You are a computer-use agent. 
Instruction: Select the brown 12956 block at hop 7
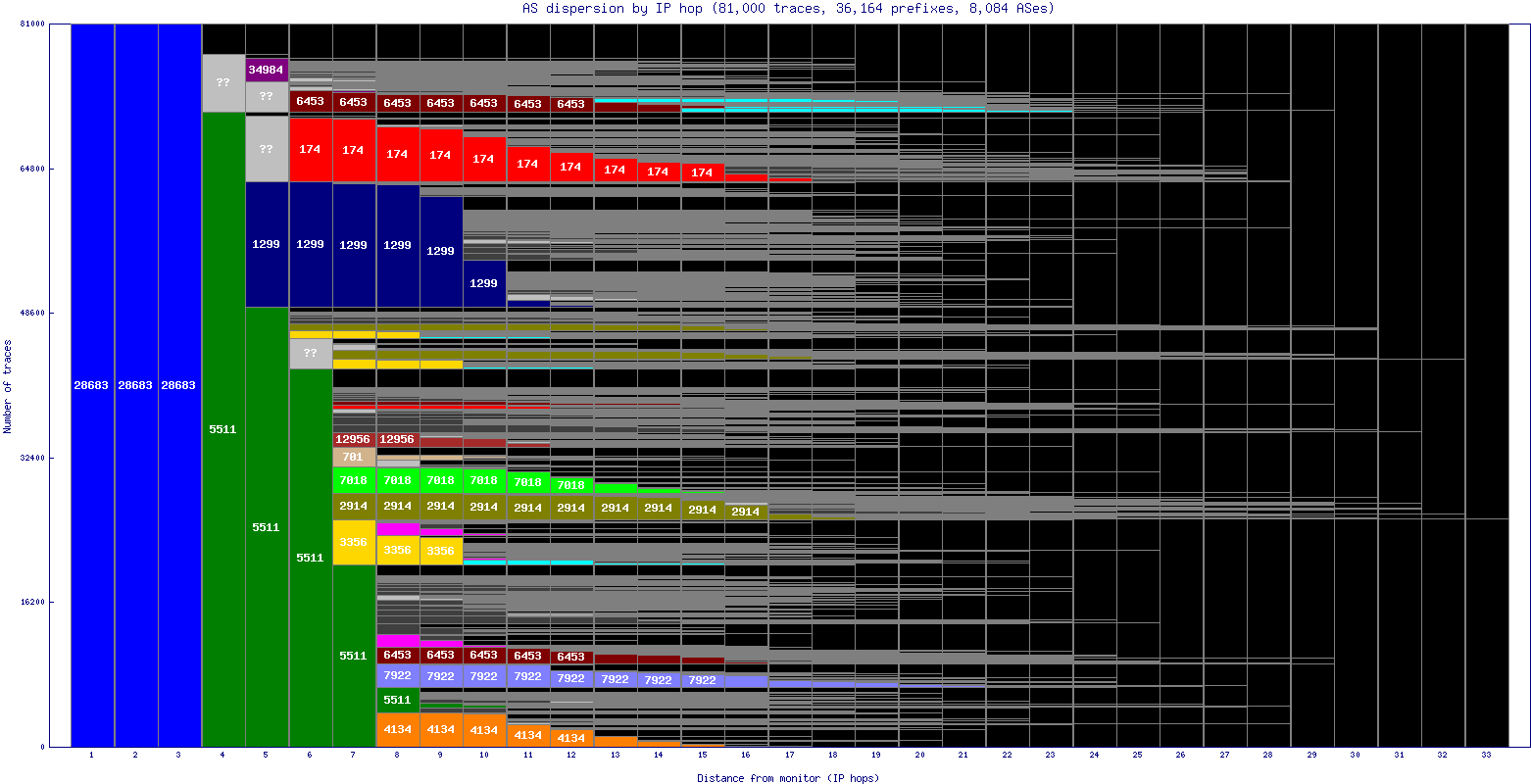coord(354,439)
